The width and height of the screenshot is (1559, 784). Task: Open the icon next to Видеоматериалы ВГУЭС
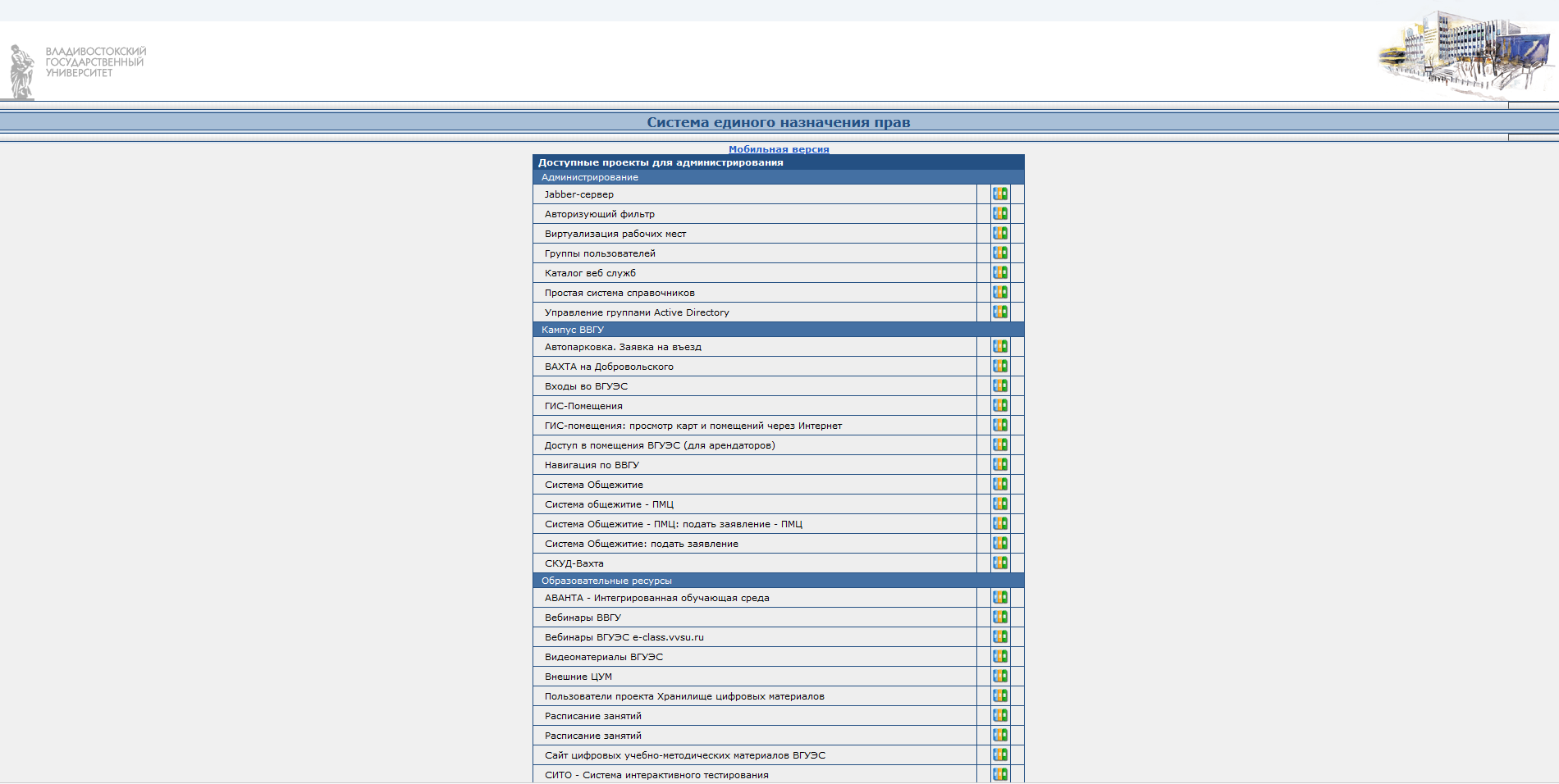pos(999,657)
